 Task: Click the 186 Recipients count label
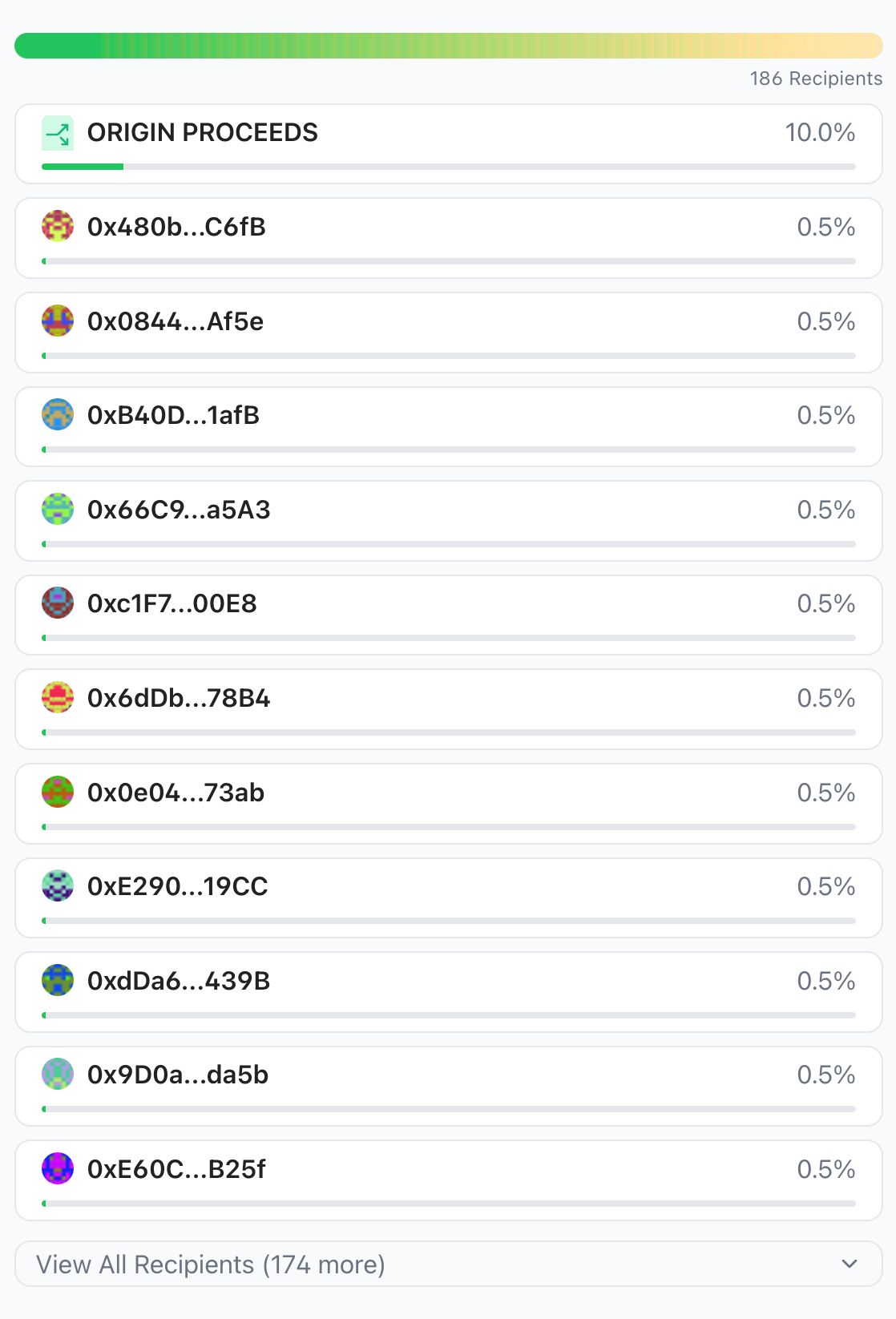pos(816,79)
